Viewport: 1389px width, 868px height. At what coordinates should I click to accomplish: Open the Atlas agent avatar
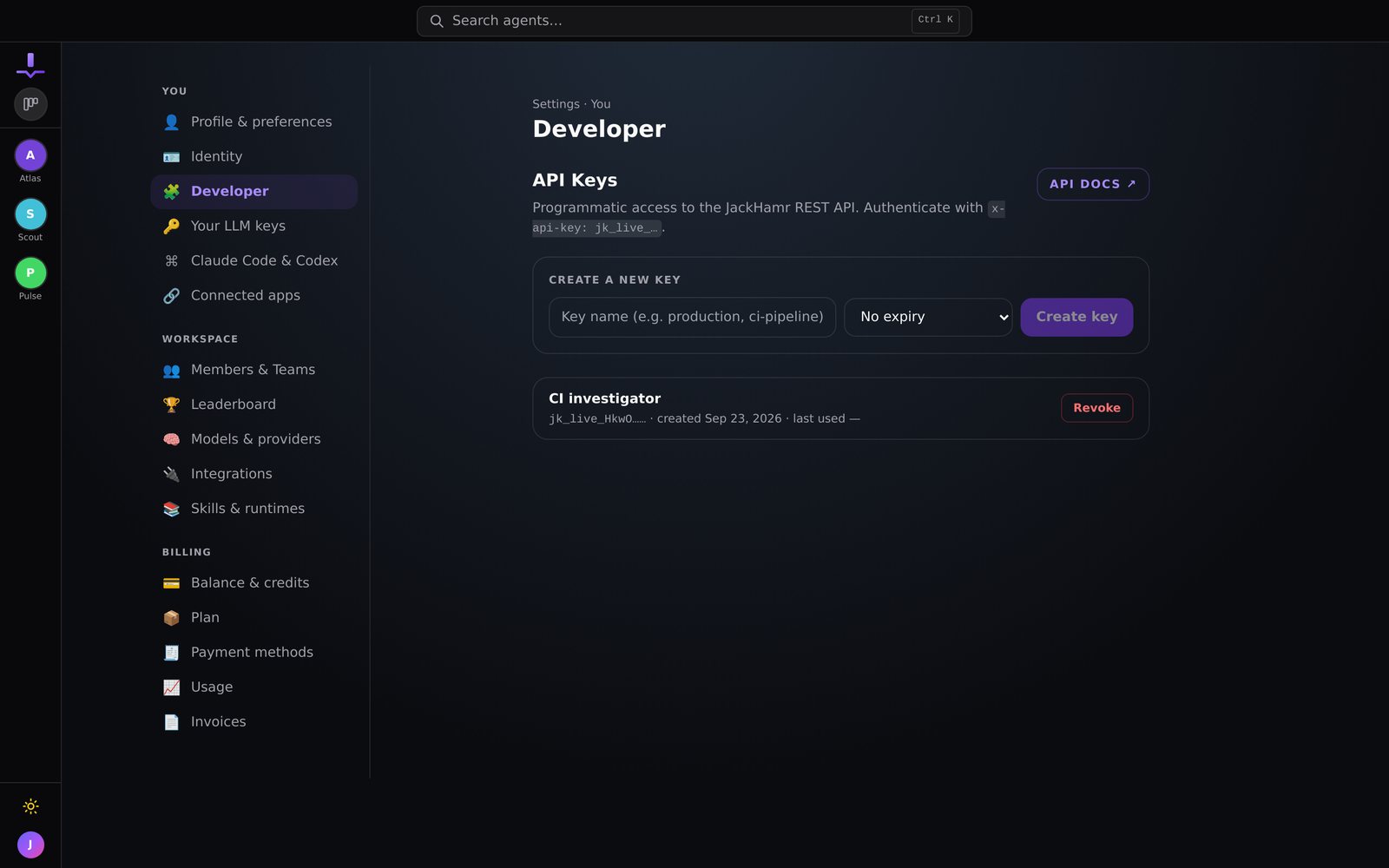30,155
